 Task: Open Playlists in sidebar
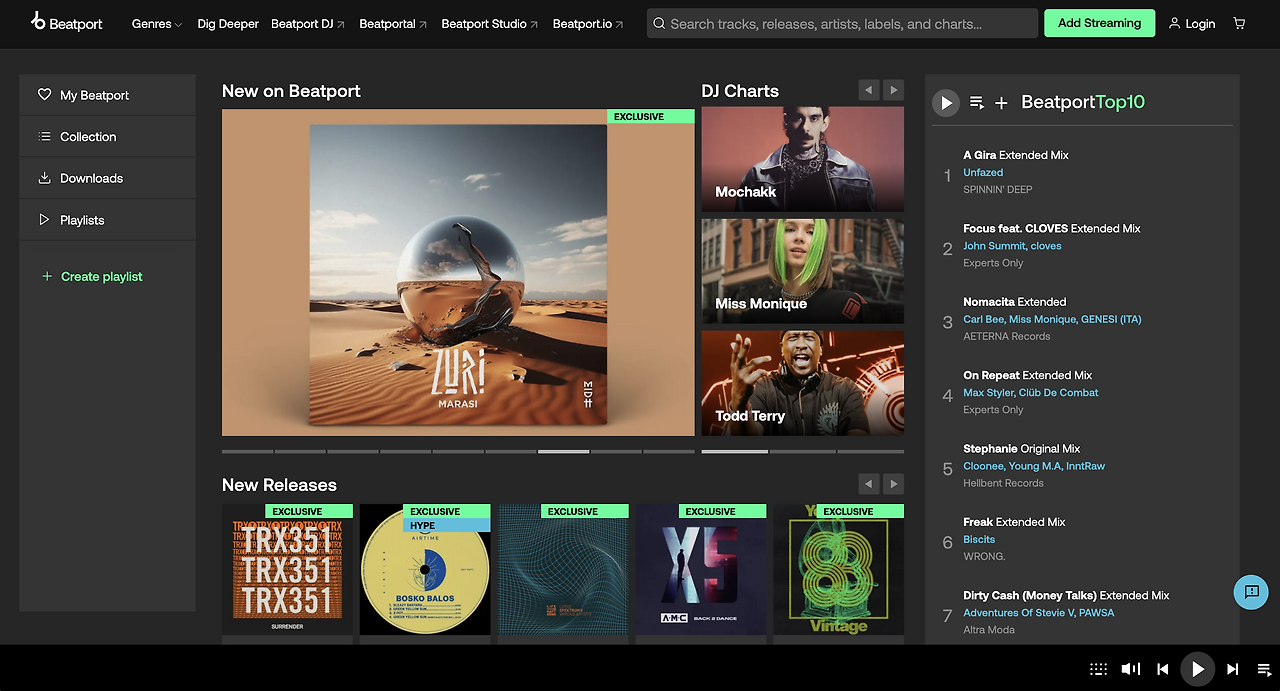click(107, 220)
